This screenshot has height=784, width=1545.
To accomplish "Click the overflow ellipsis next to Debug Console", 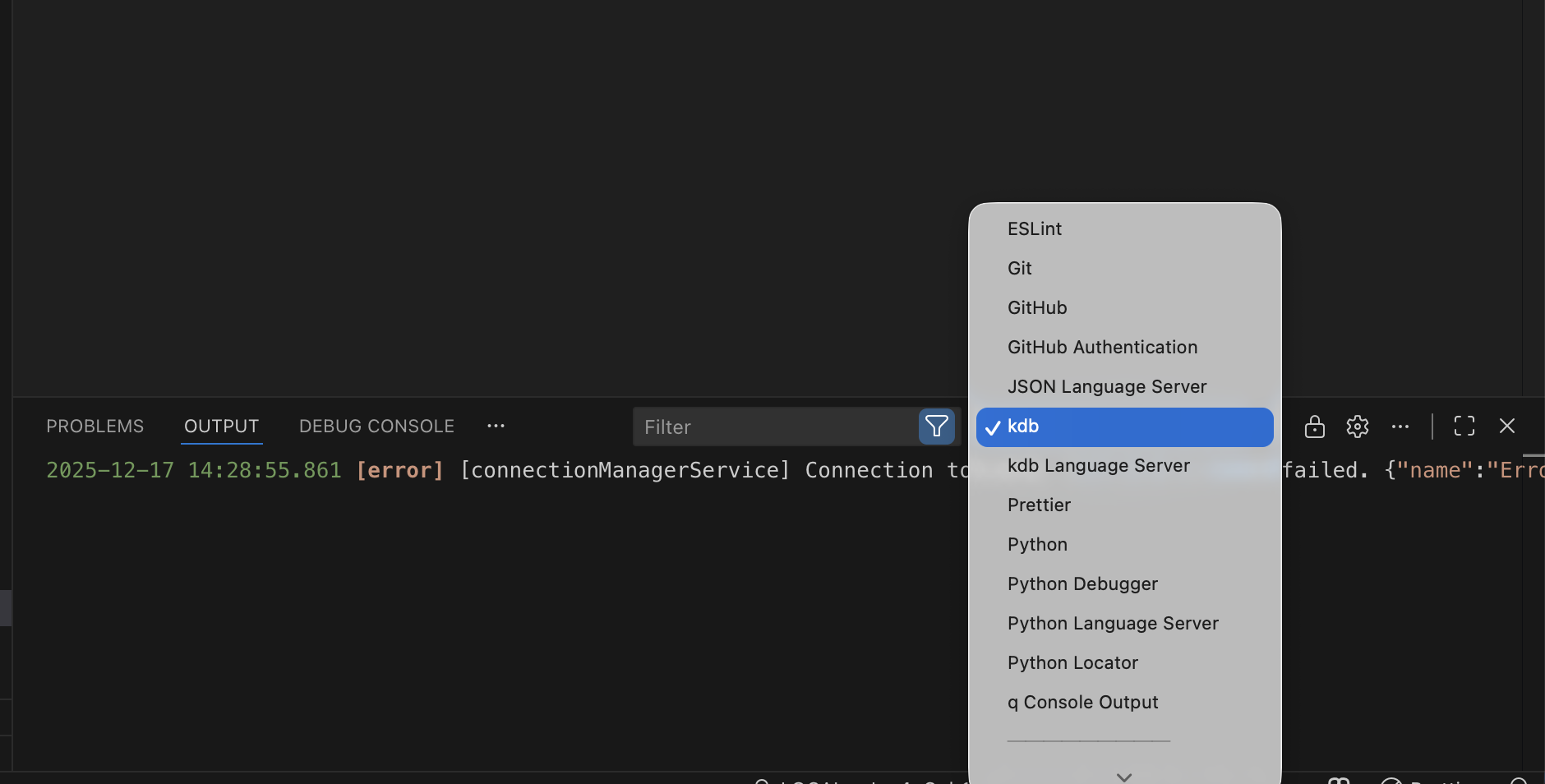I will tap(496, 426).
